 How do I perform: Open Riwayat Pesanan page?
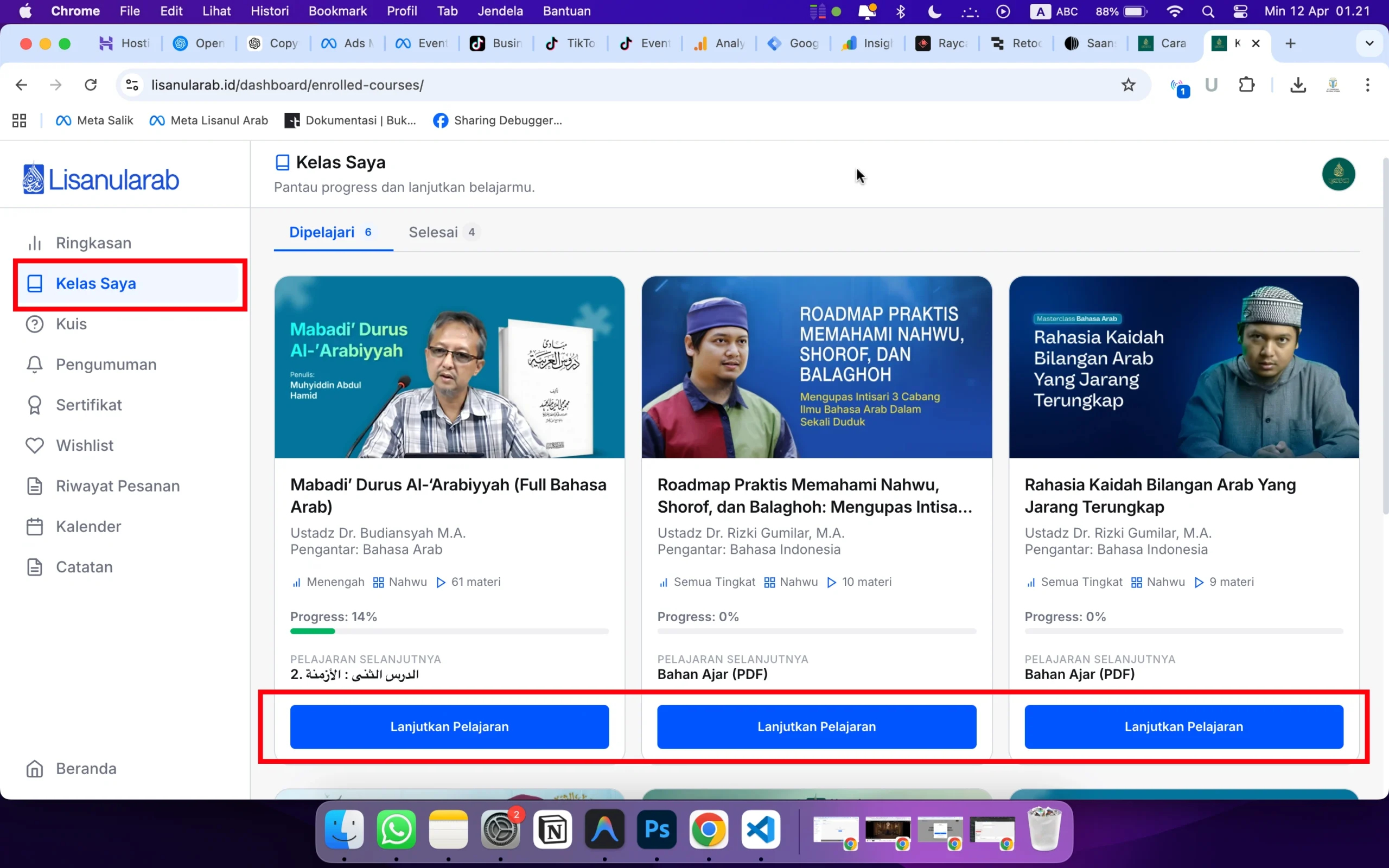point(117,486)
